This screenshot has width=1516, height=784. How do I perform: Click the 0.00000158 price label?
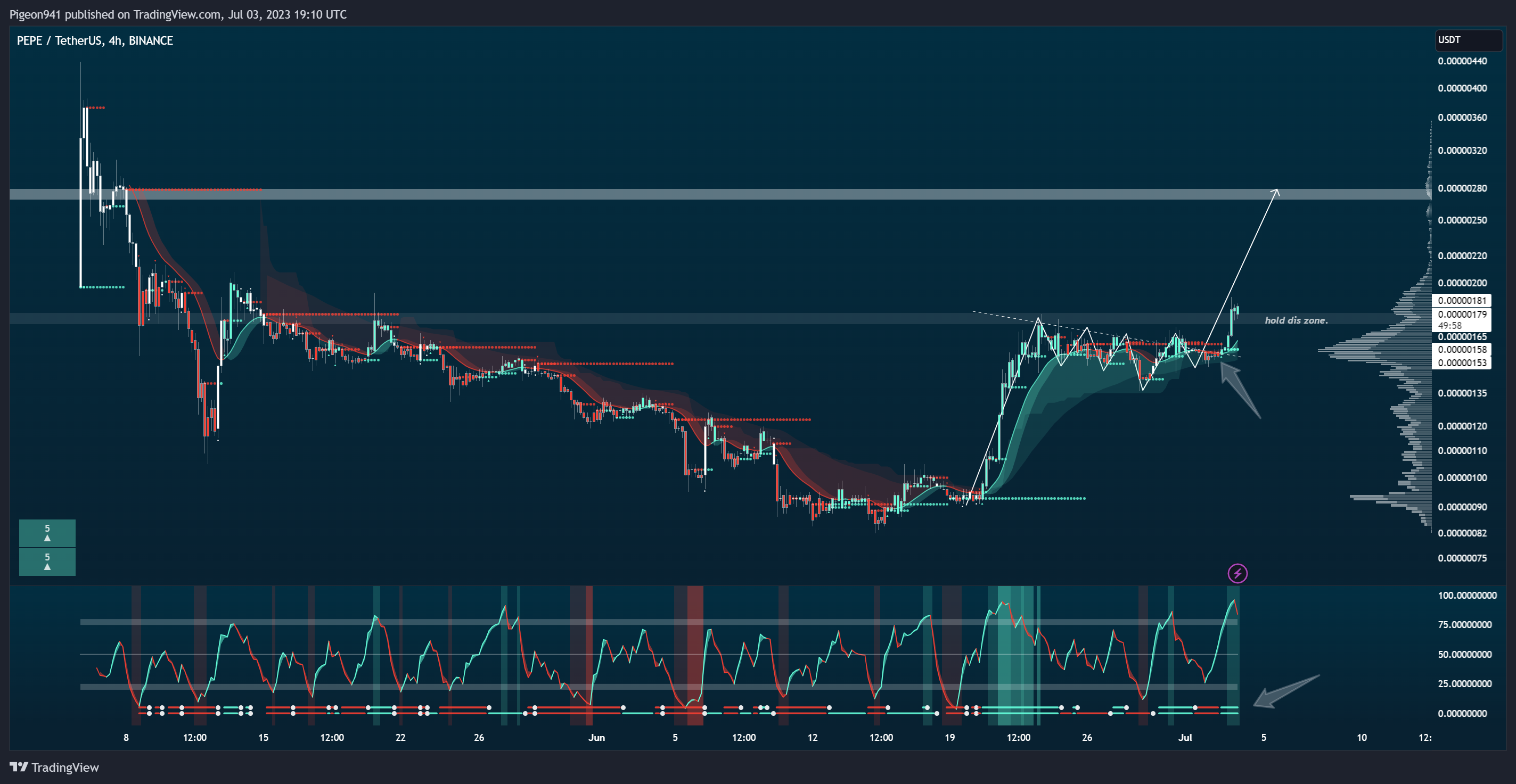[x=1461, y=349]
